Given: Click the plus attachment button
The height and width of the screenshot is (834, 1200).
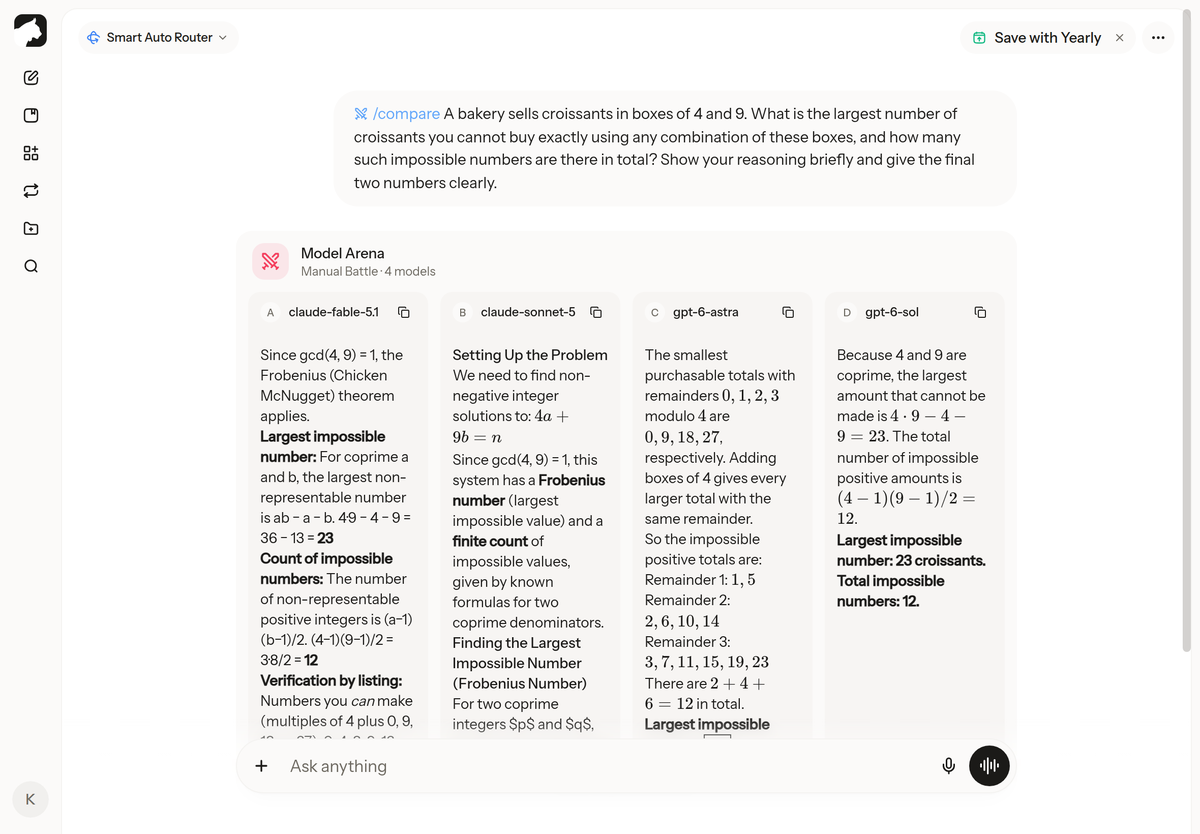Looking at the screenshot, I should click(261, 766).
